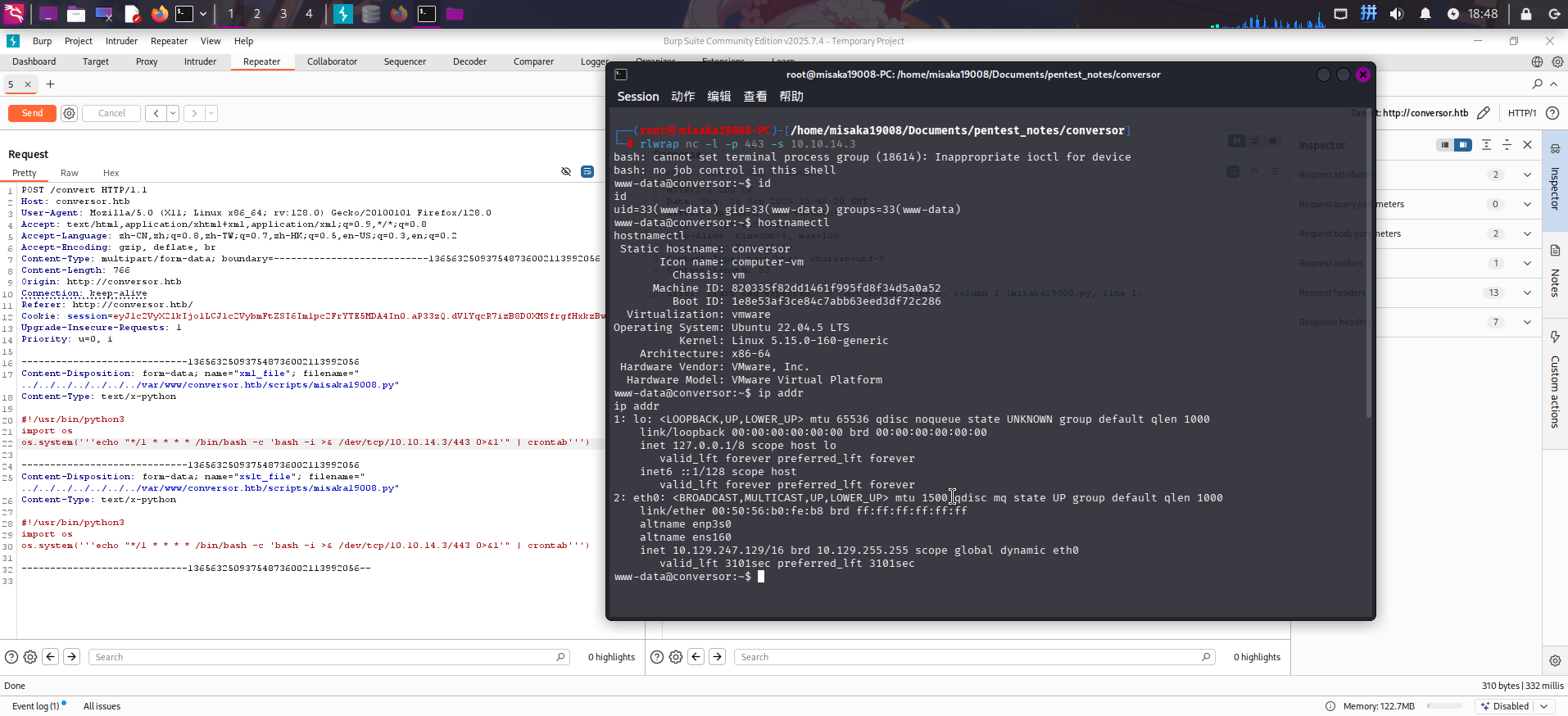The width and height of the screenshot is (1568, 716).
Task: Launch Firefox from the top panel launcher
Action: tap(159, 14)
